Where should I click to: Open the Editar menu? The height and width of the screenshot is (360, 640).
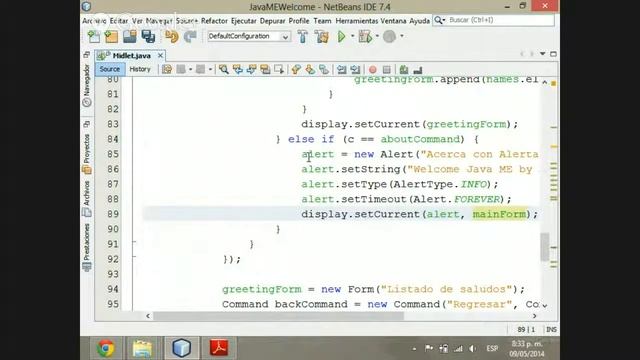point(119,21)
